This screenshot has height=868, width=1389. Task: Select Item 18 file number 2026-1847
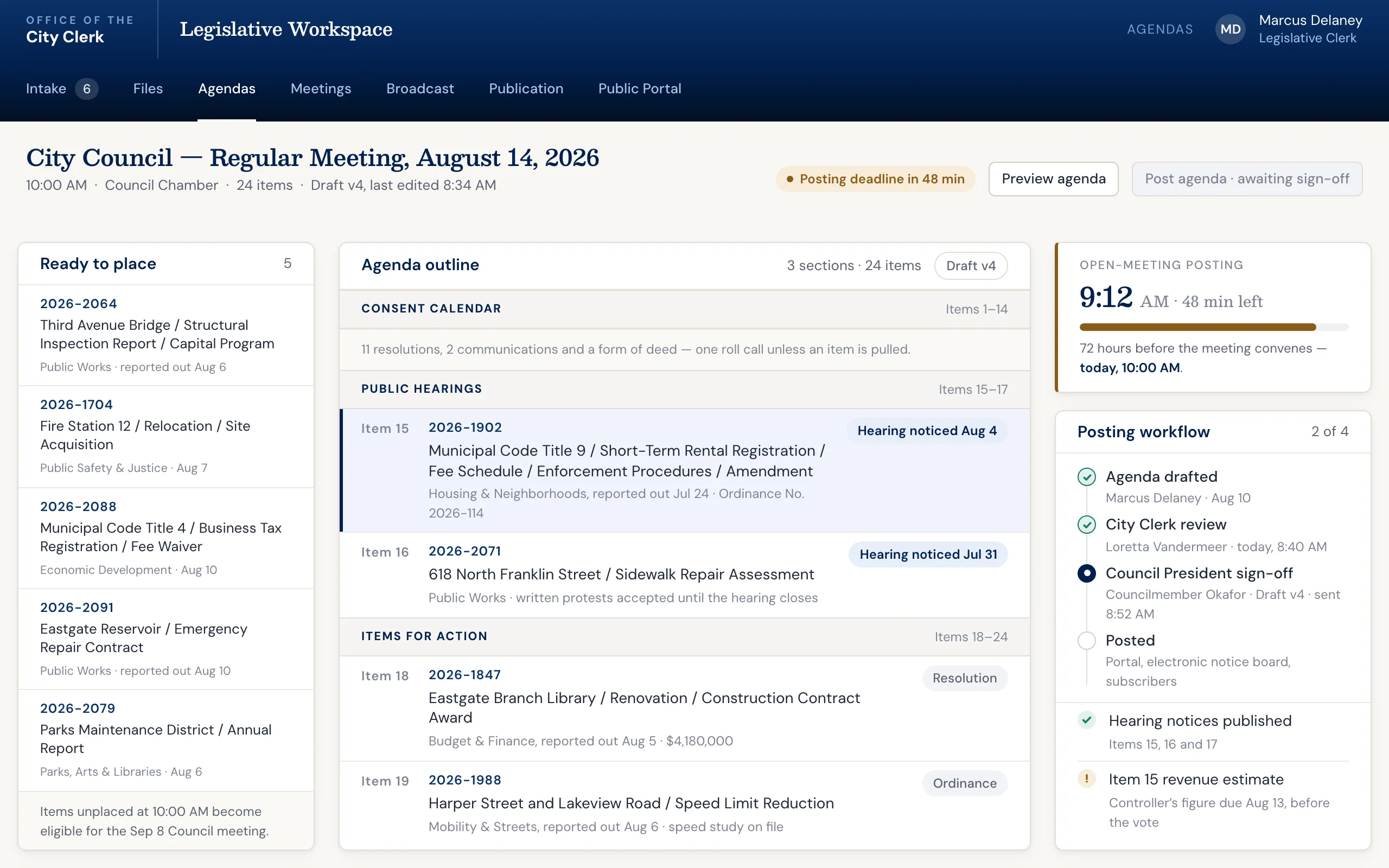[465, 675]
